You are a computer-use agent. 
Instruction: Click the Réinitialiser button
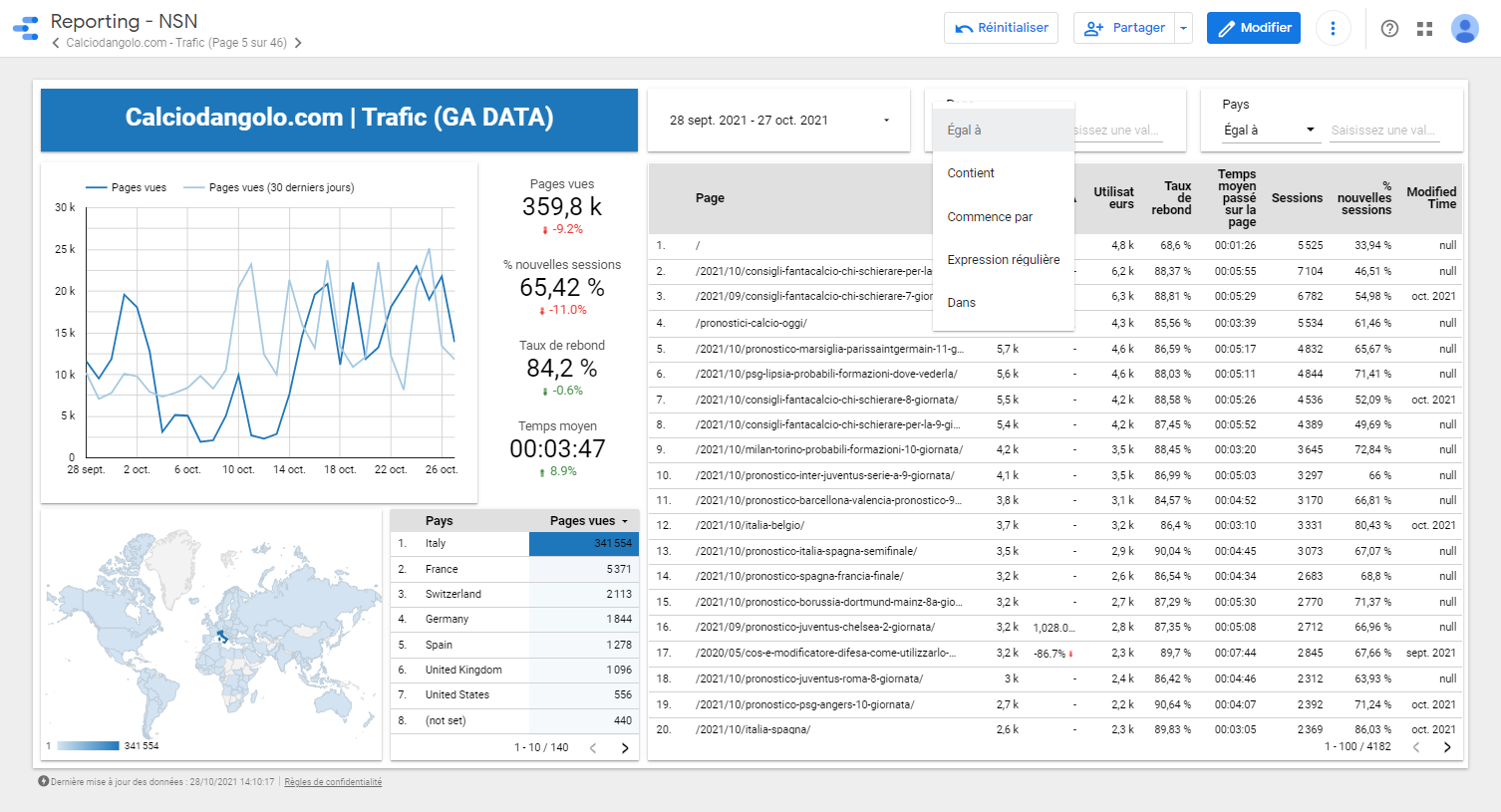(x=1001, y=28)
